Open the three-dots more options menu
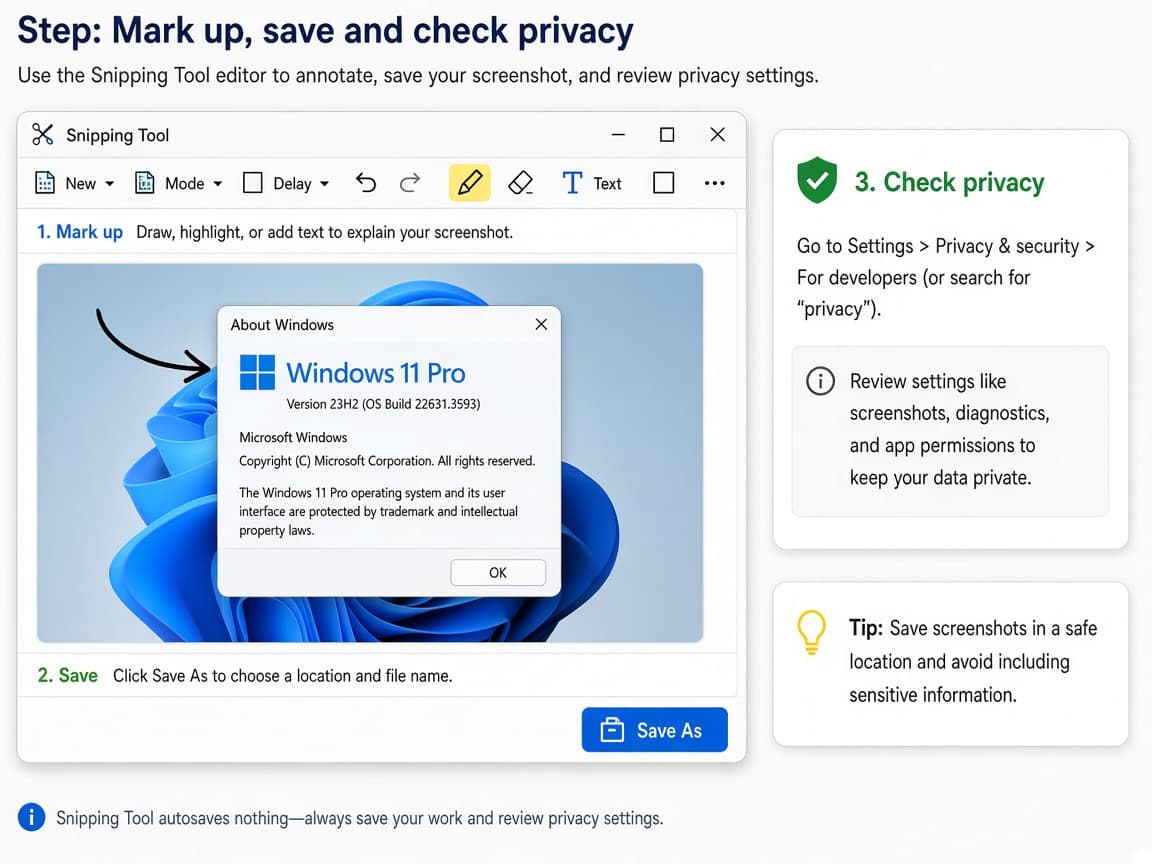 (x=714, y=183)
